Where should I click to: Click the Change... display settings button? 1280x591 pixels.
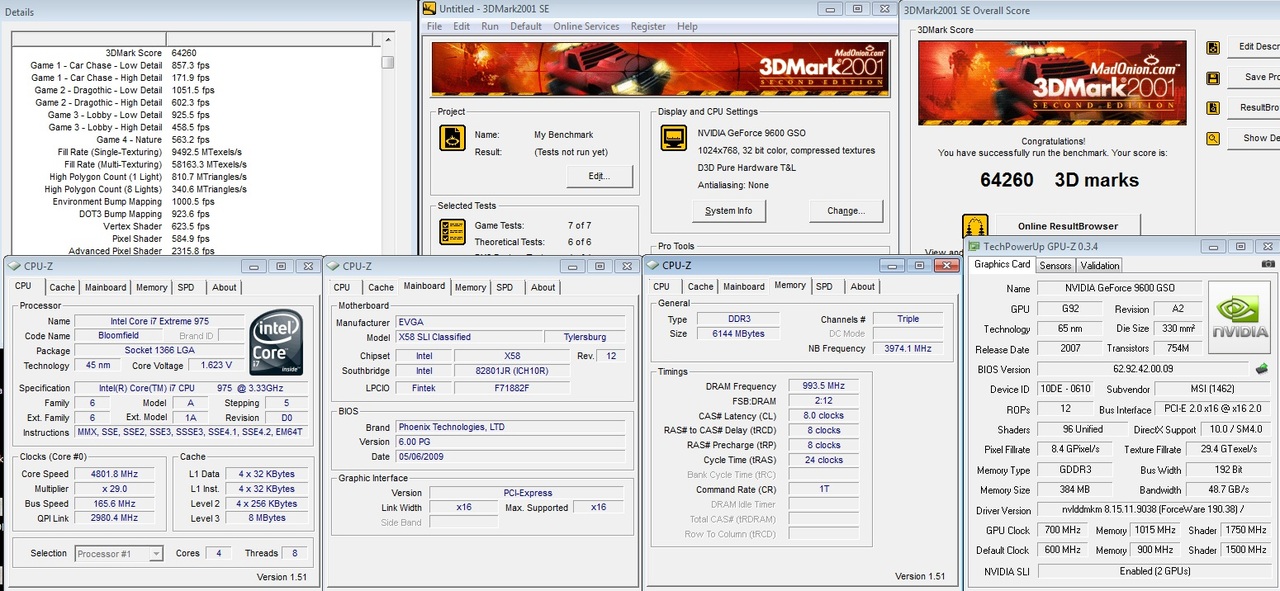pyautogui.click(x=846, y=211)
